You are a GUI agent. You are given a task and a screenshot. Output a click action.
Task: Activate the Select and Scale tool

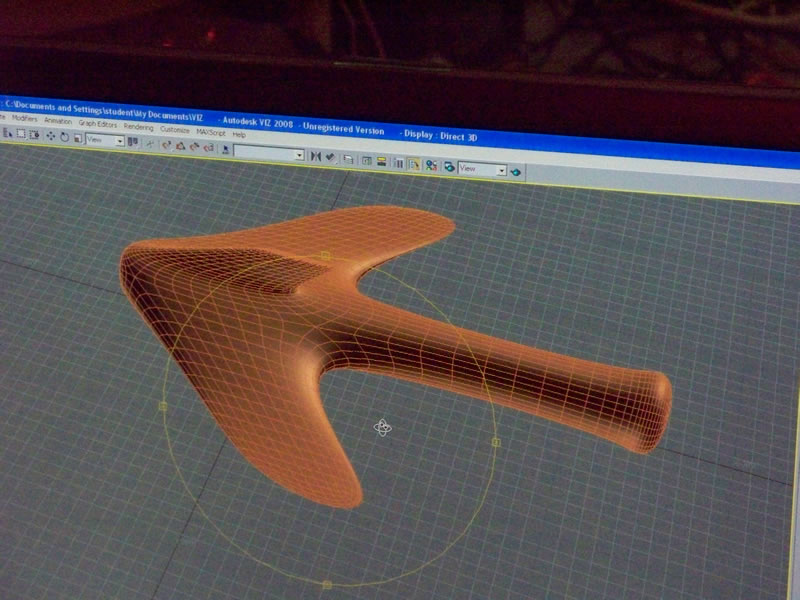click(78, 138)
